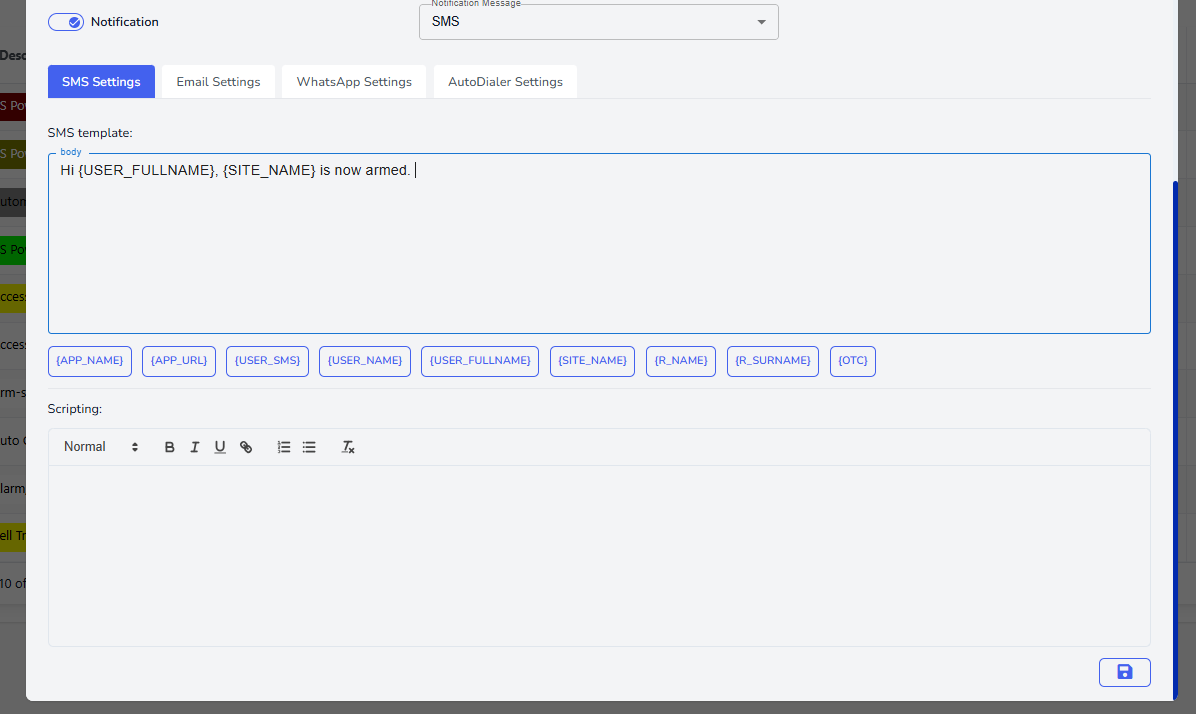Click inside the SMS template body field

coord(598,250)
